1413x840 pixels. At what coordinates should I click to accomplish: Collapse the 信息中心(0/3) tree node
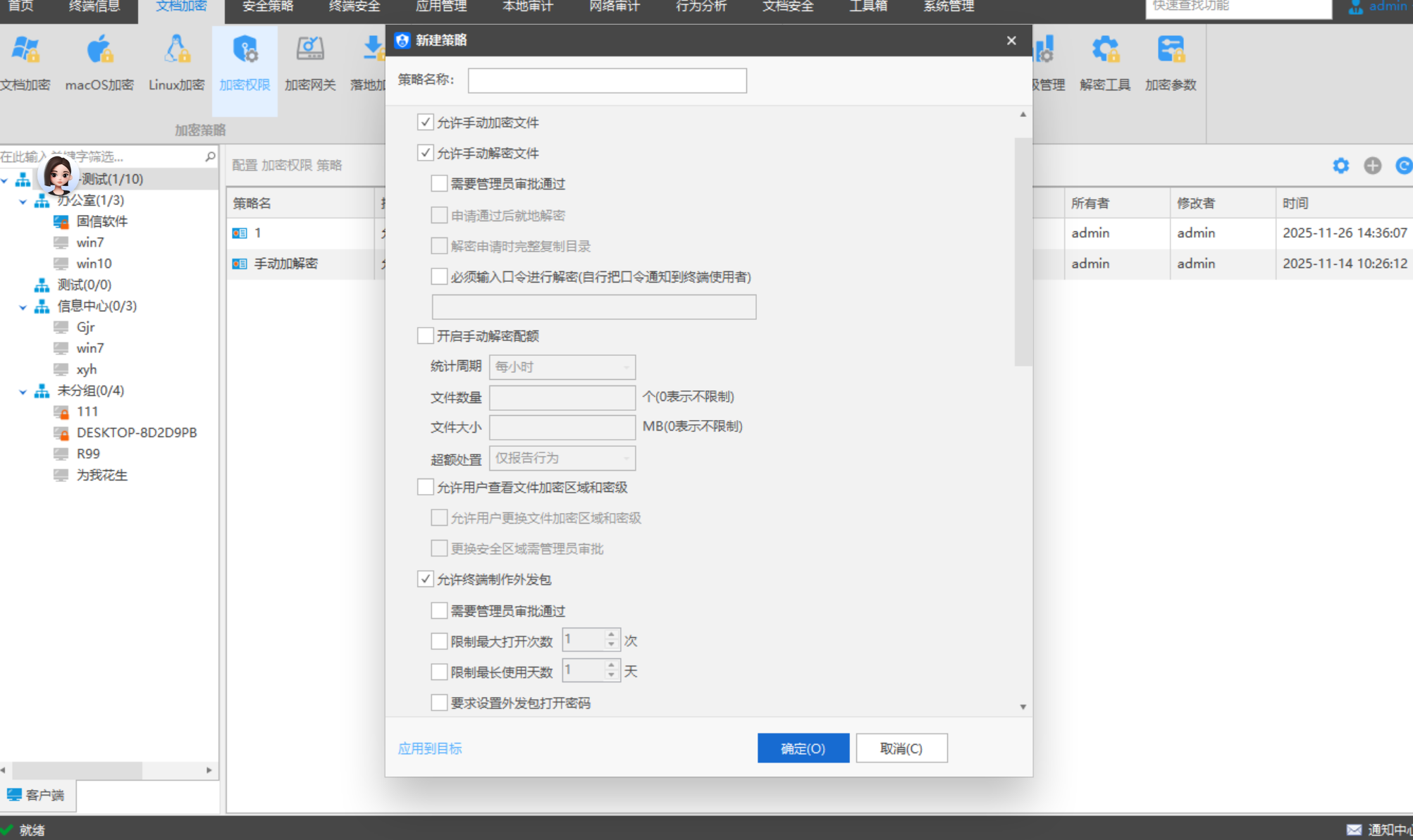pyautogui.click(x=23, y=307)
